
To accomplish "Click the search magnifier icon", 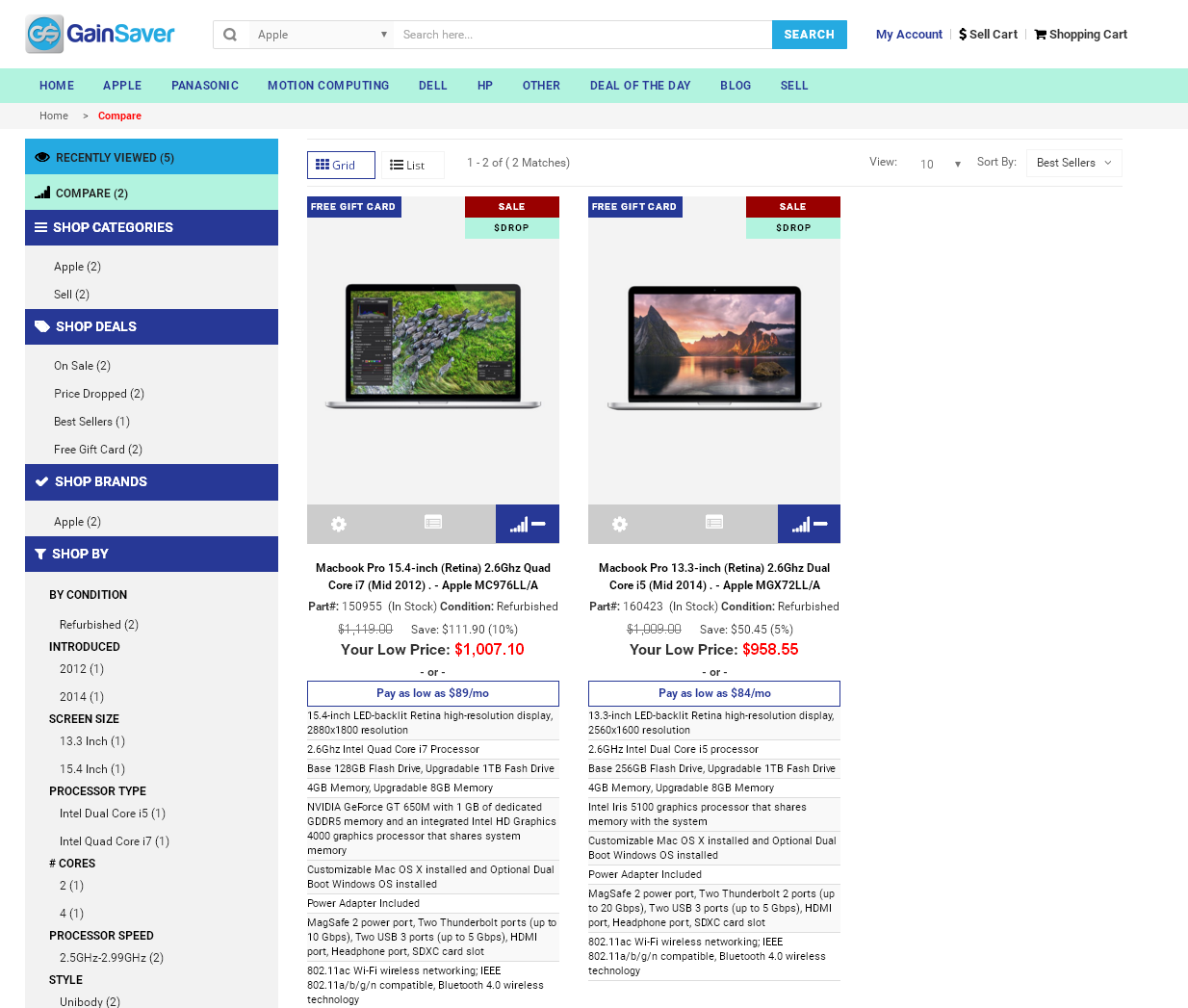I will click(230, 35).
